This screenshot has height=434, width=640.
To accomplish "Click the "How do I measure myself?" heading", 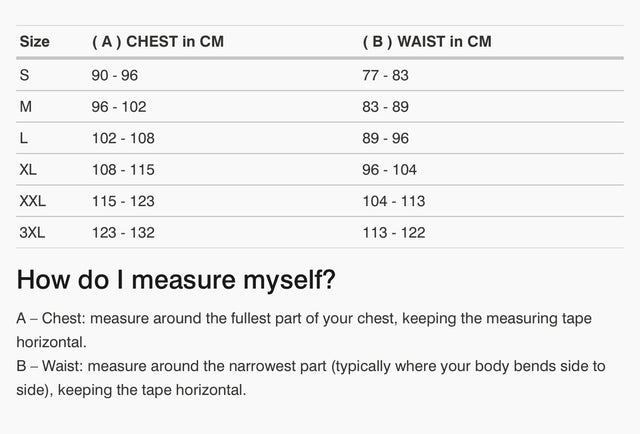I will point(176,280).
